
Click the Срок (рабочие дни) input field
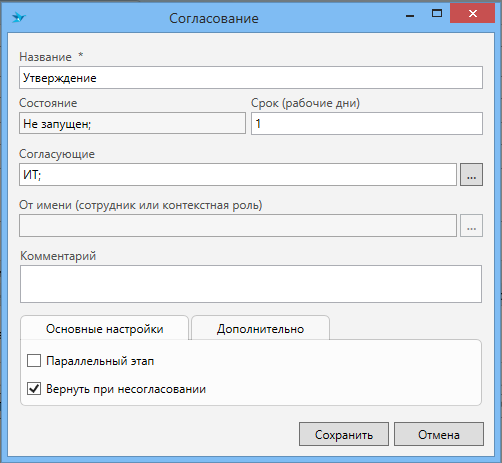tap(367, 123)
